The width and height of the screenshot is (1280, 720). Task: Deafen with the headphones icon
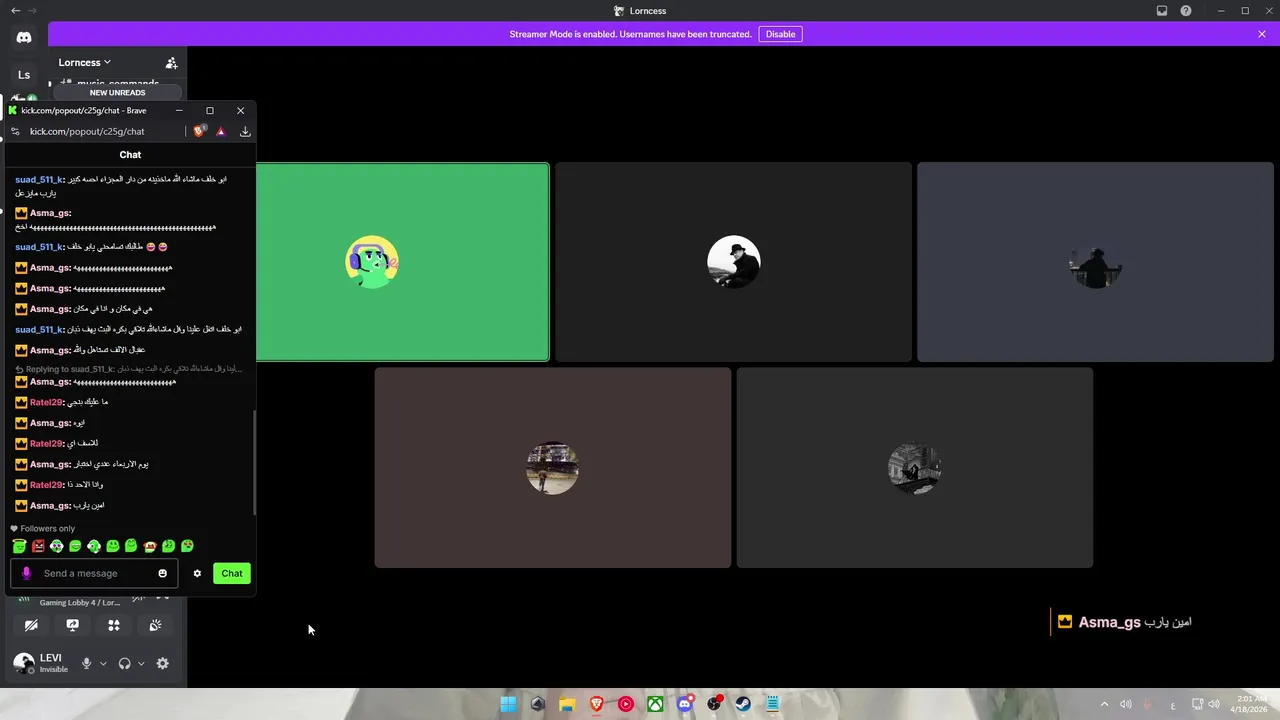pos(125,663)
